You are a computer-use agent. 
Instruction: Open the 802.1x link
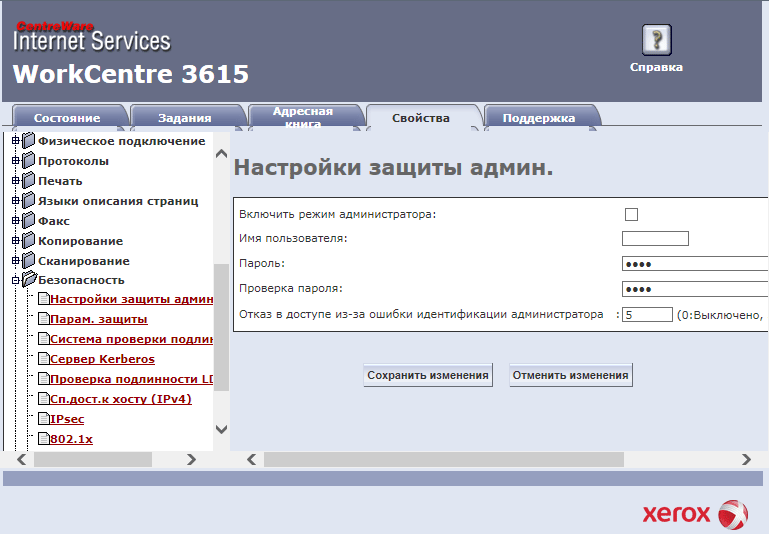tap(71, 439)
